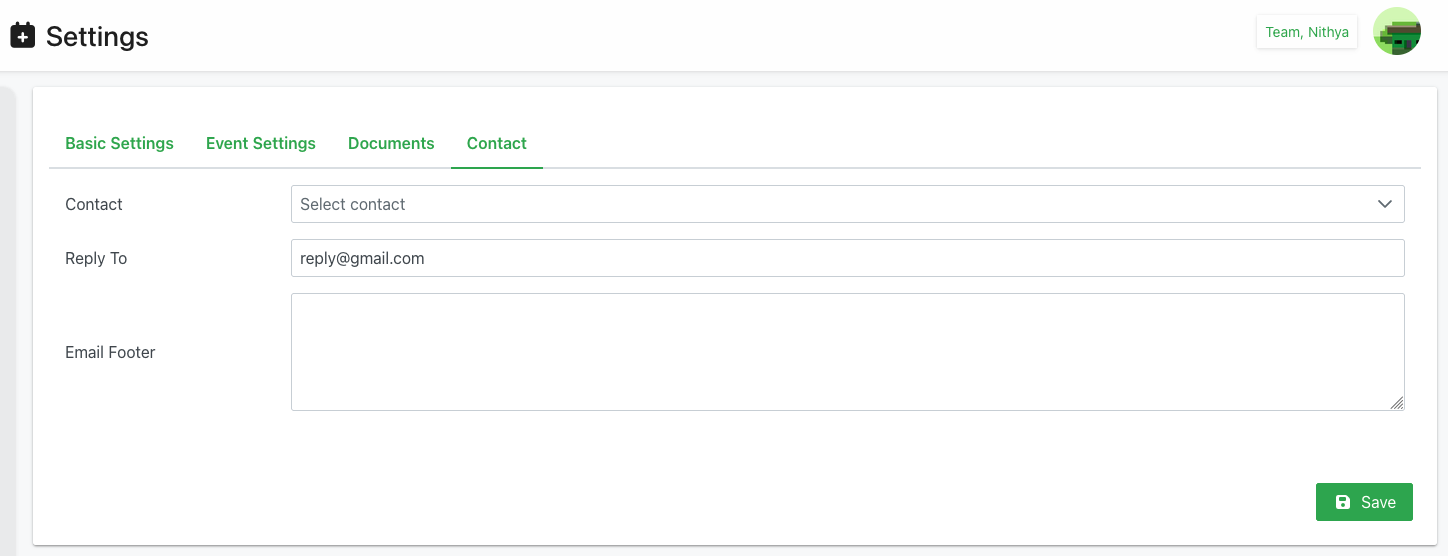Viewport: 1448px width, 556px height.
Task: Go to the Documents tab
Action: (x=391, y=143)
